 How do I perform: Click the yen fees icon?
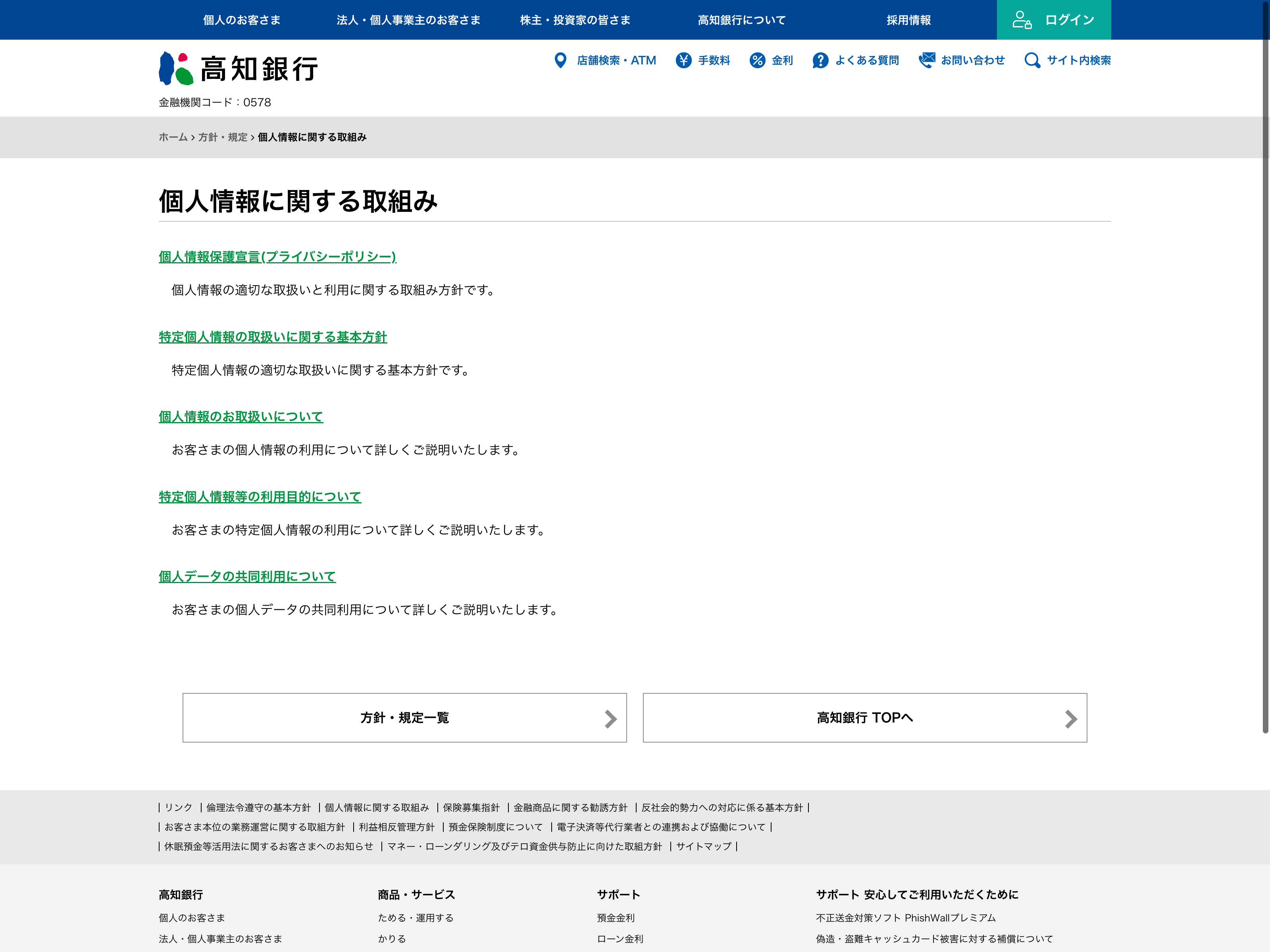click(x=683, y=60)
